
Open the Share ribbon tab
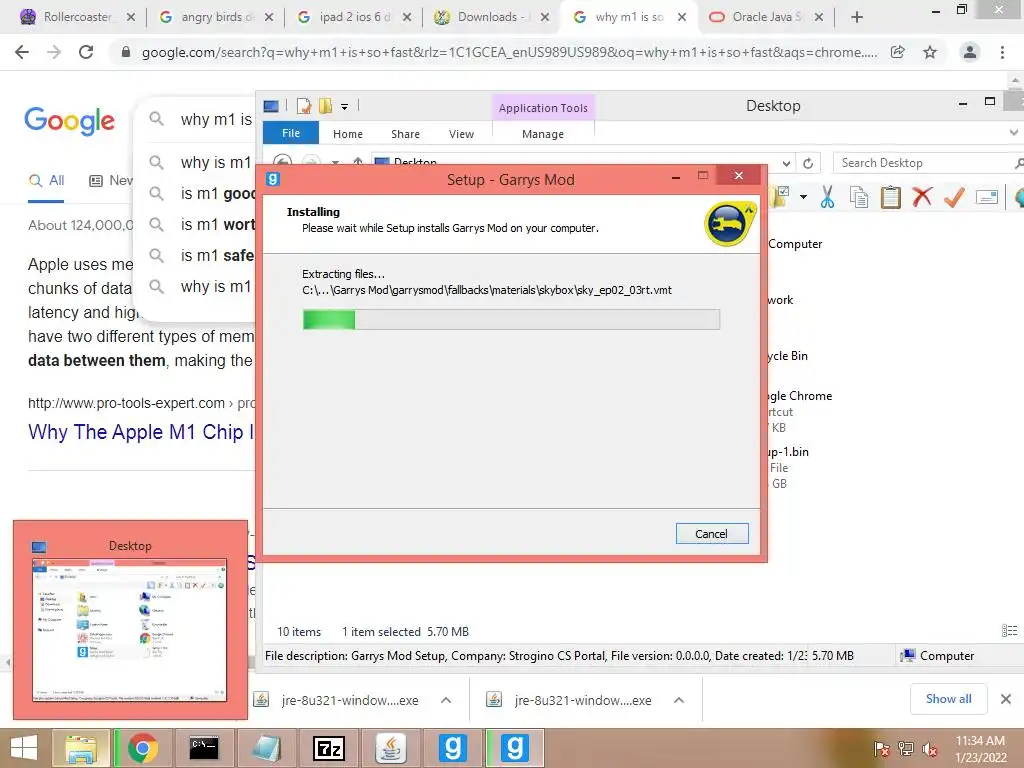405,134
